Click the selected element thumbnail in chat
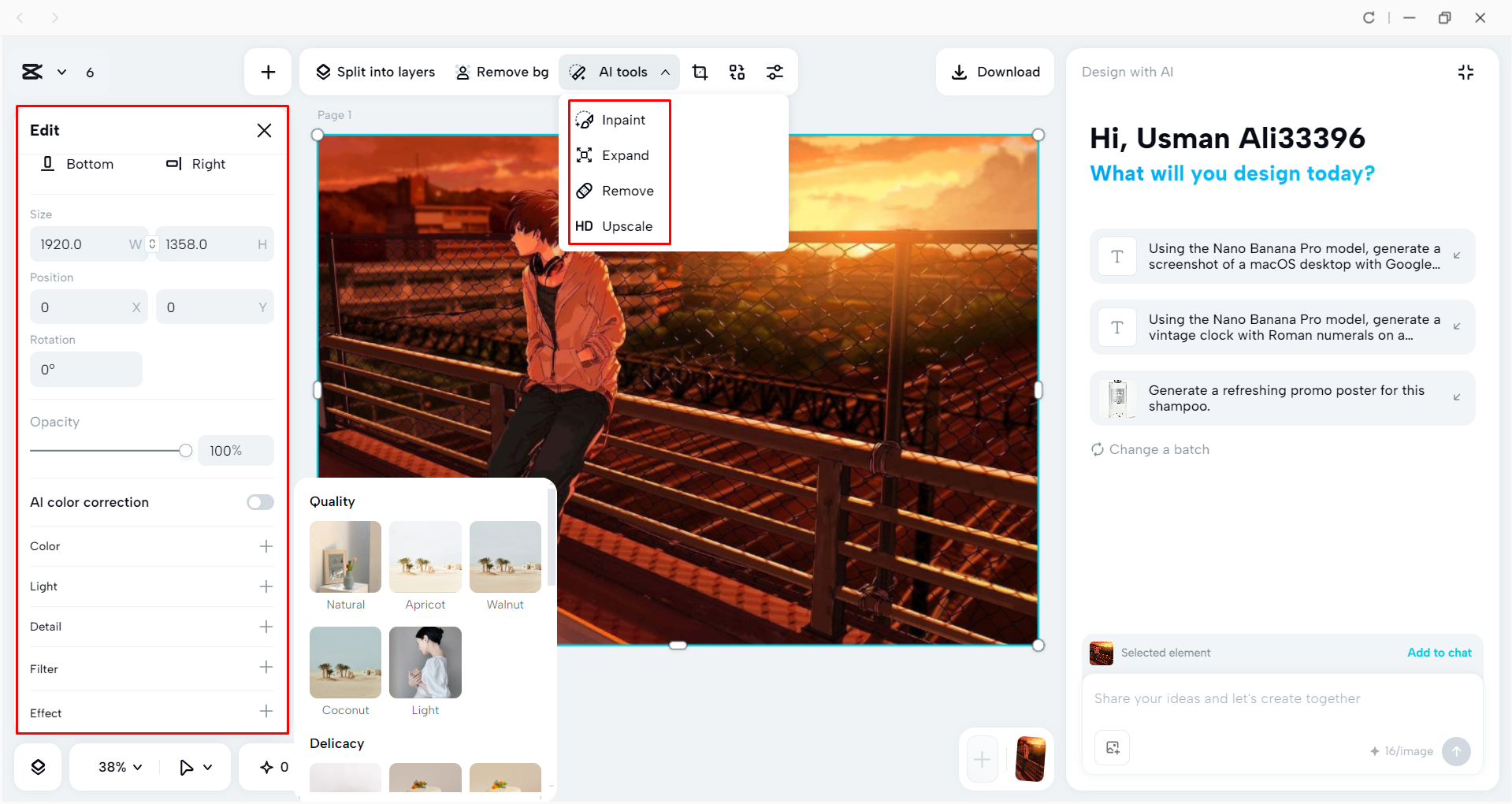1512x804 pixels. pos(1101,653)
